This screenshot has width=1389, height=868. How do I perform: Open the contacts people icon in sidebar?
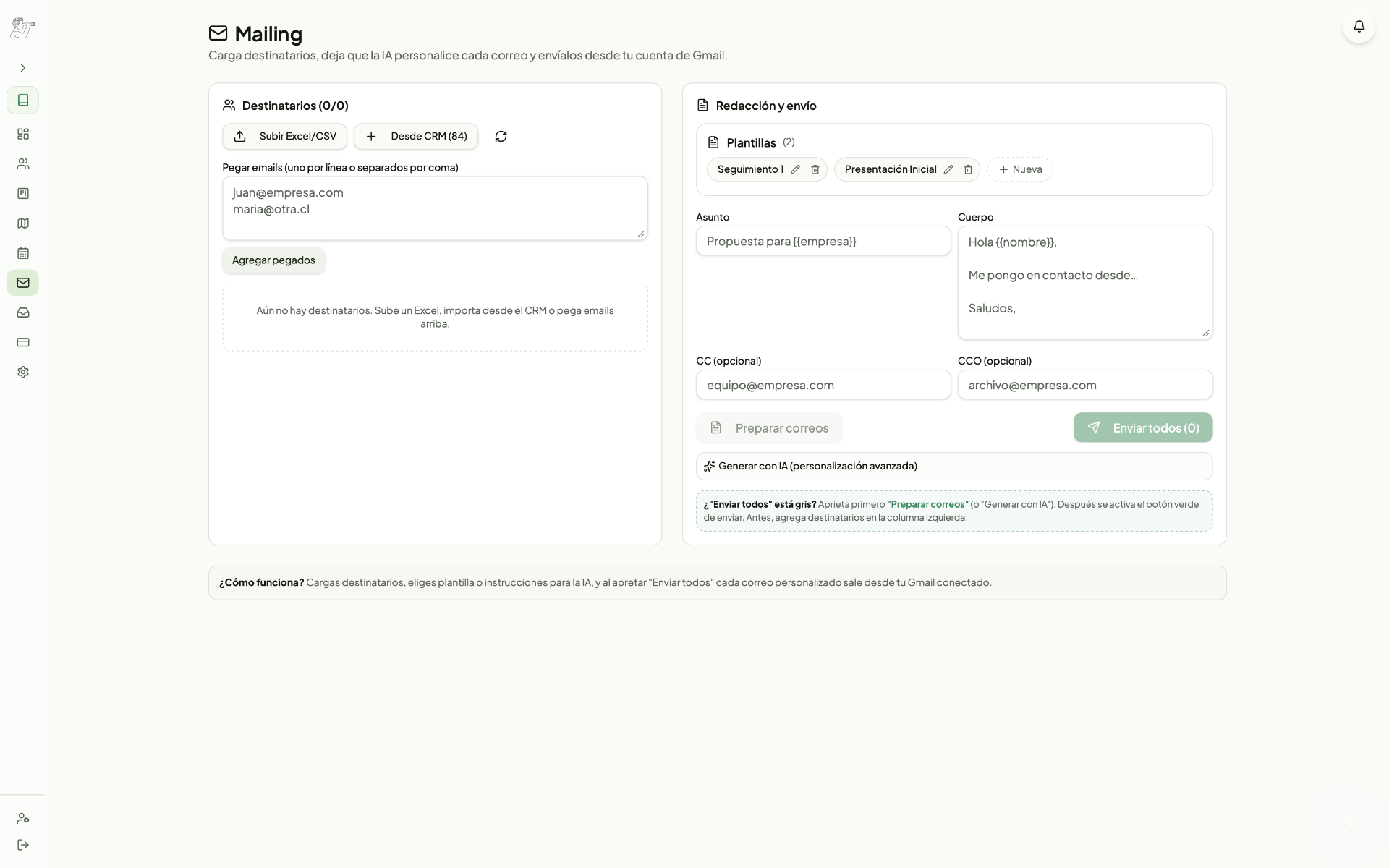[x=23, y=163]
